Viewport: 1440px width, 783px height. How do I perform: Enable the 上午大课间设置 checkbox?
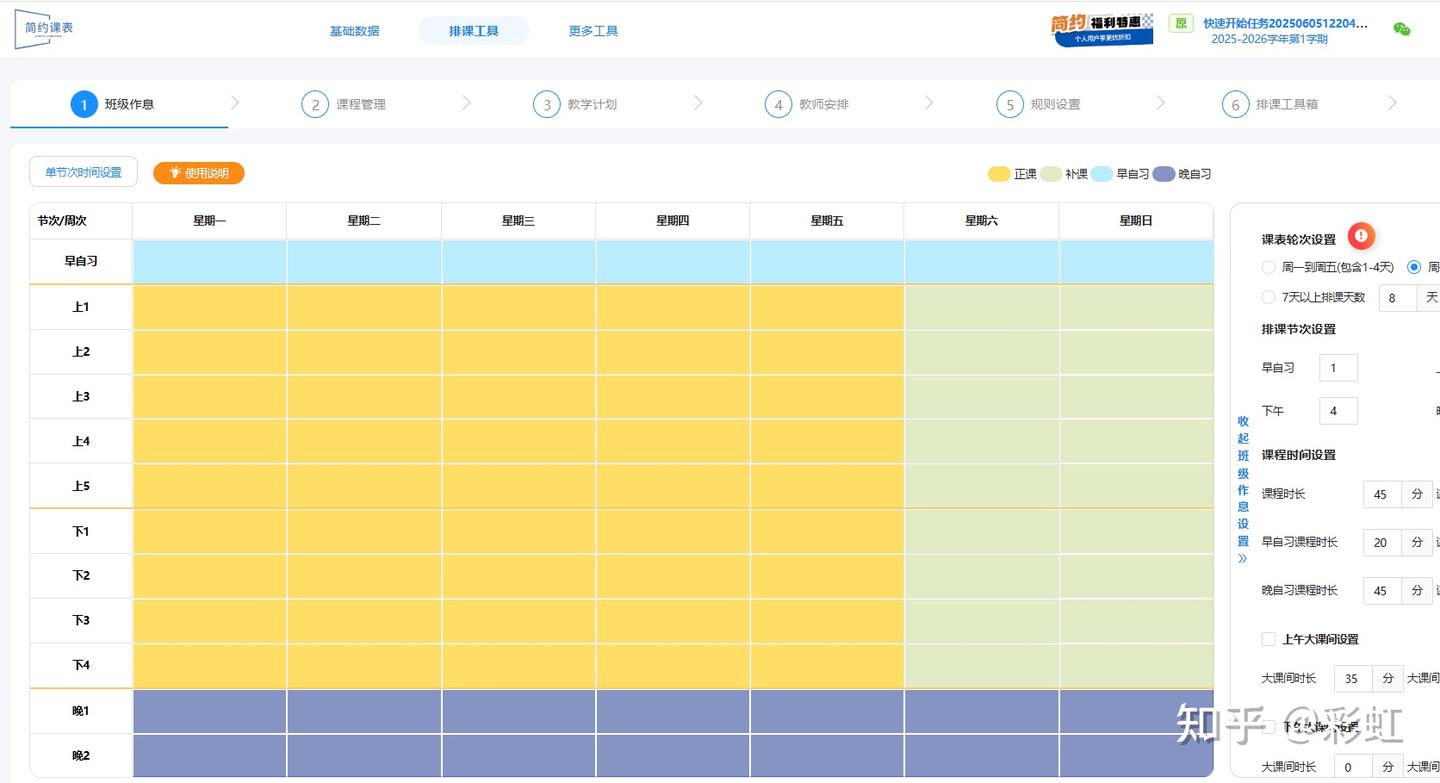tap(1269, 639)
